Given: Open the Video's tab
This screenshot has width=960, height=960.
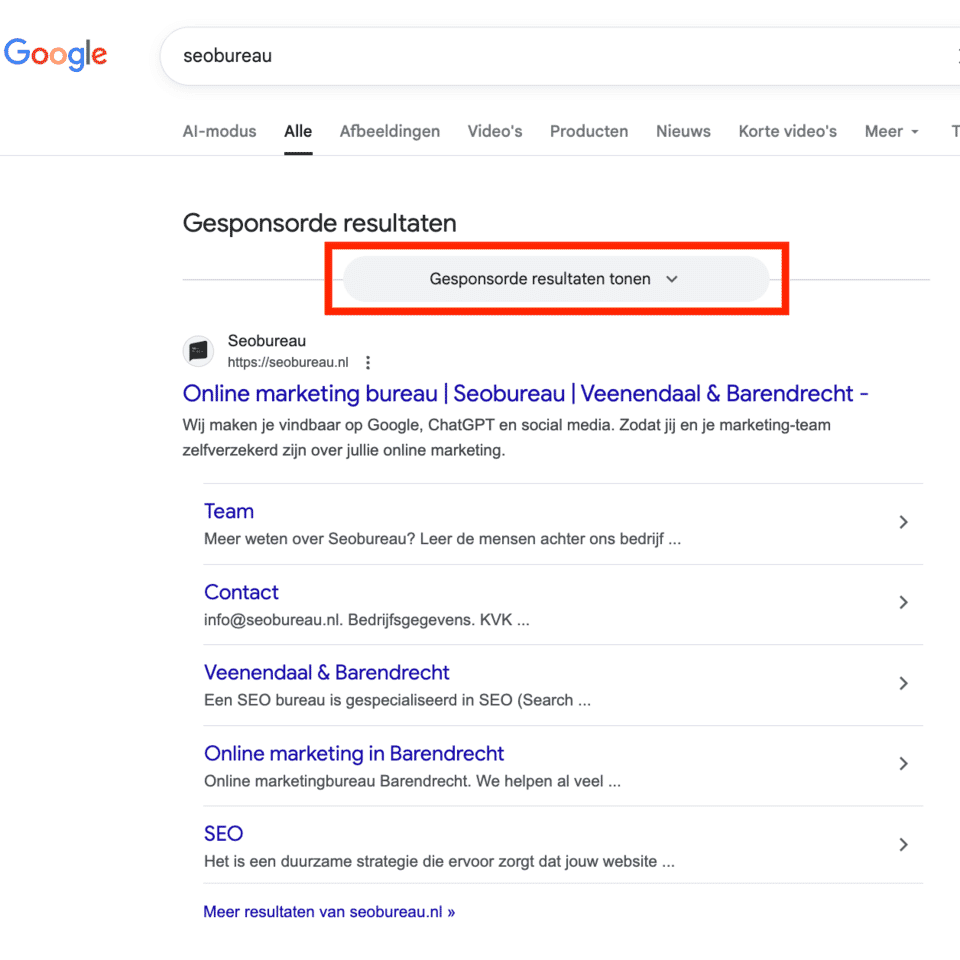Looking at the screenshot, I should [495, 131].
